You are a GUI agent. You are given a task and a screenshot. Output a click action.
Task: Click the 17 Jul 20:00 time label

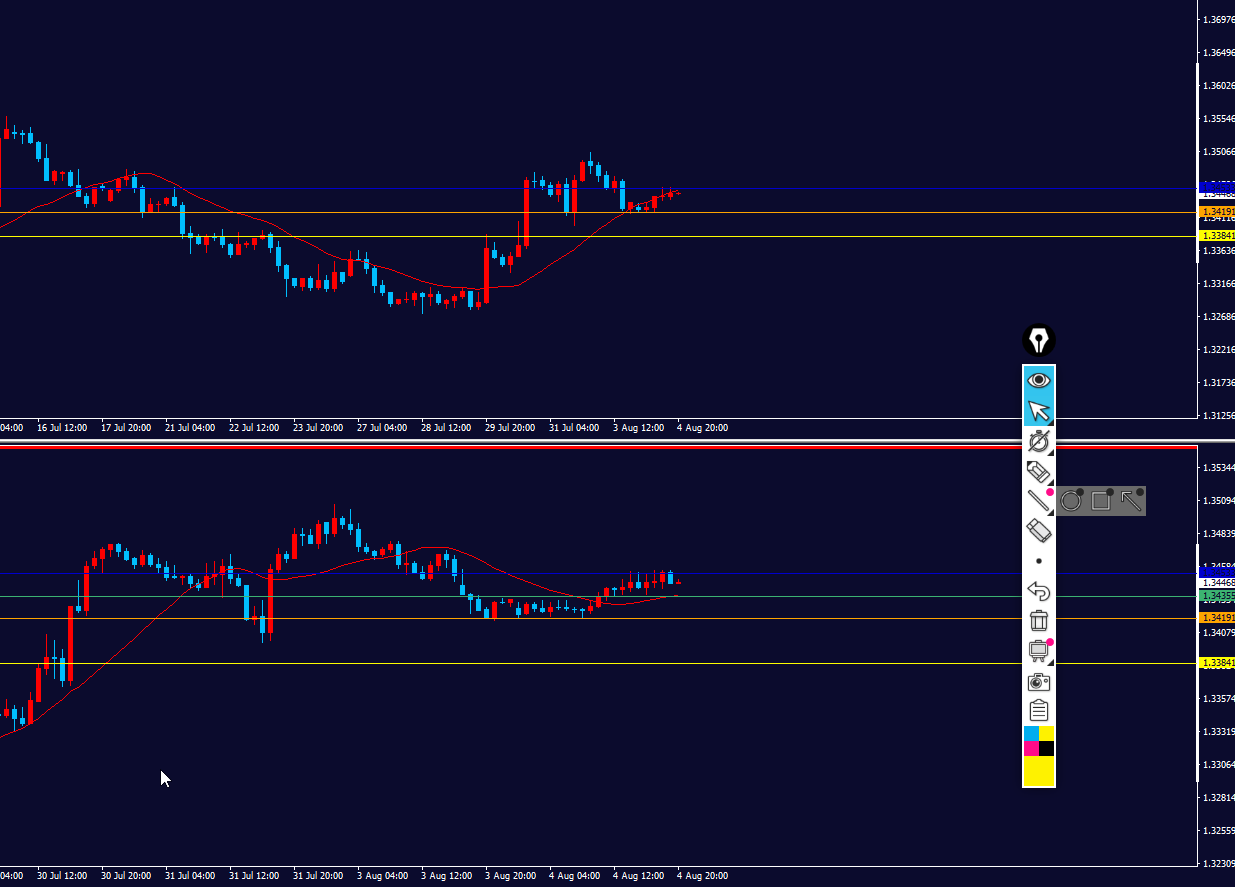tap(126, 428)
